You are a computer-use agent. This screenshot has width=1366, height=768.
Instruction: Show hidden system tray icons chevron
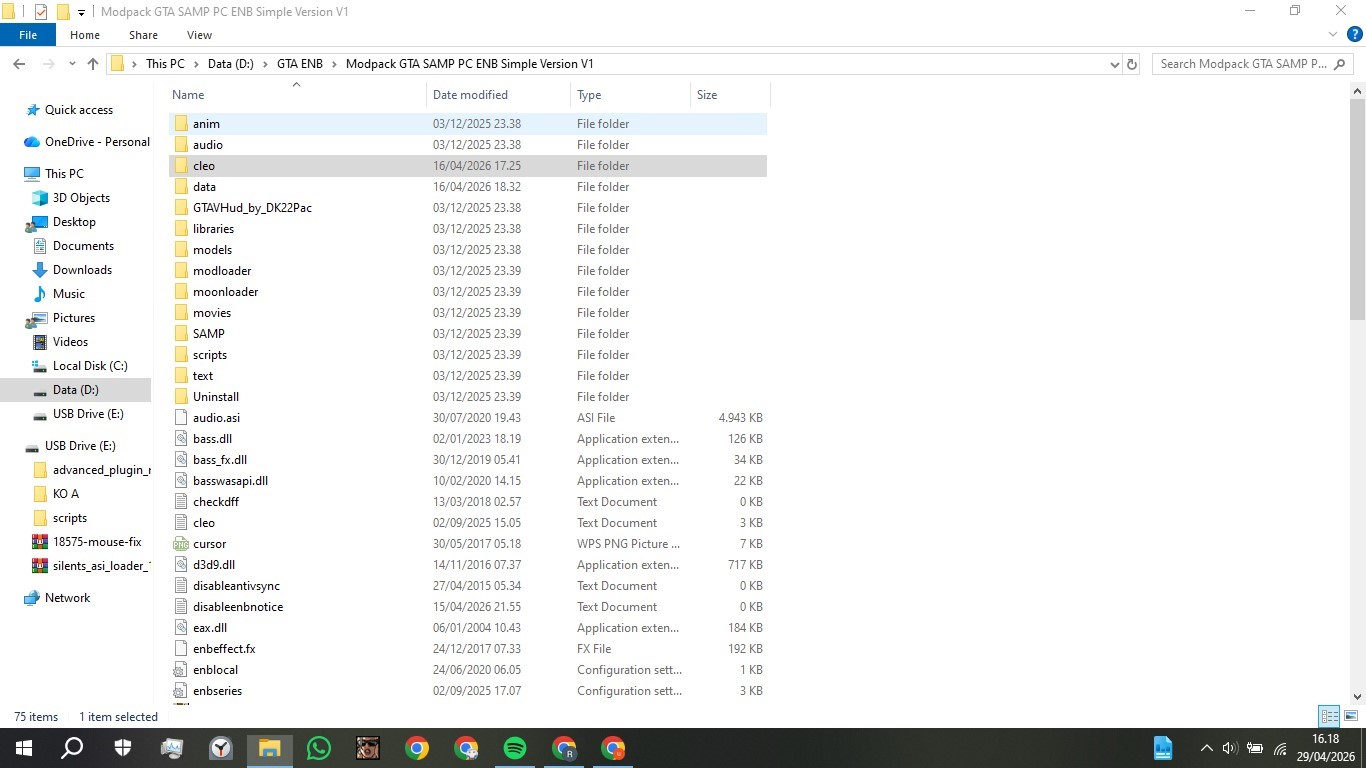pyautogui.click(x=1206, y=748)
